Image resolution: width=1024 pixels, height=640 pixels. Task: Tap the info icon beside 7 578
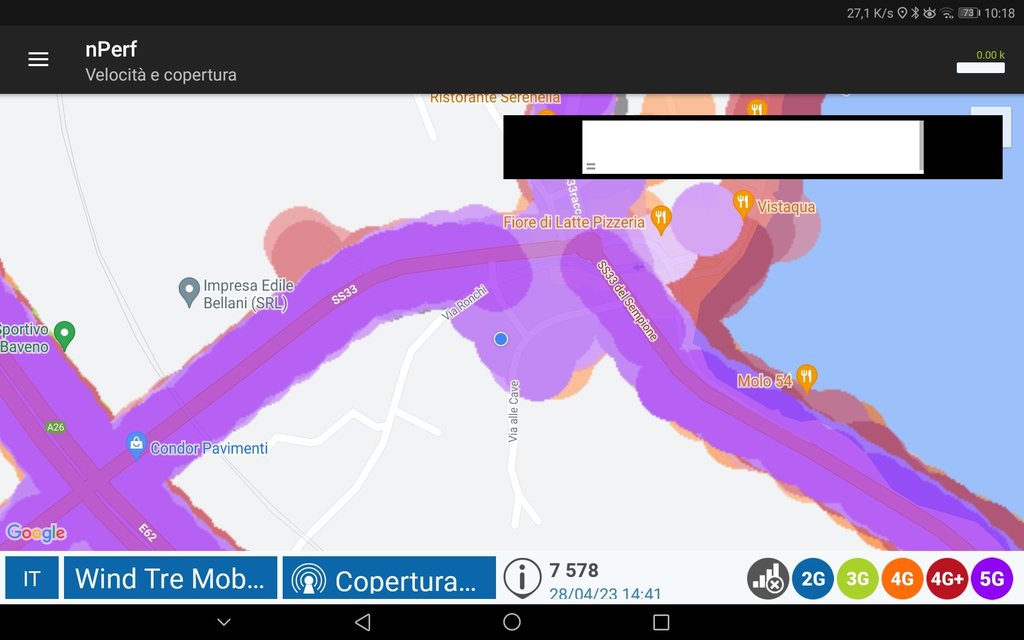click(522, 578)
